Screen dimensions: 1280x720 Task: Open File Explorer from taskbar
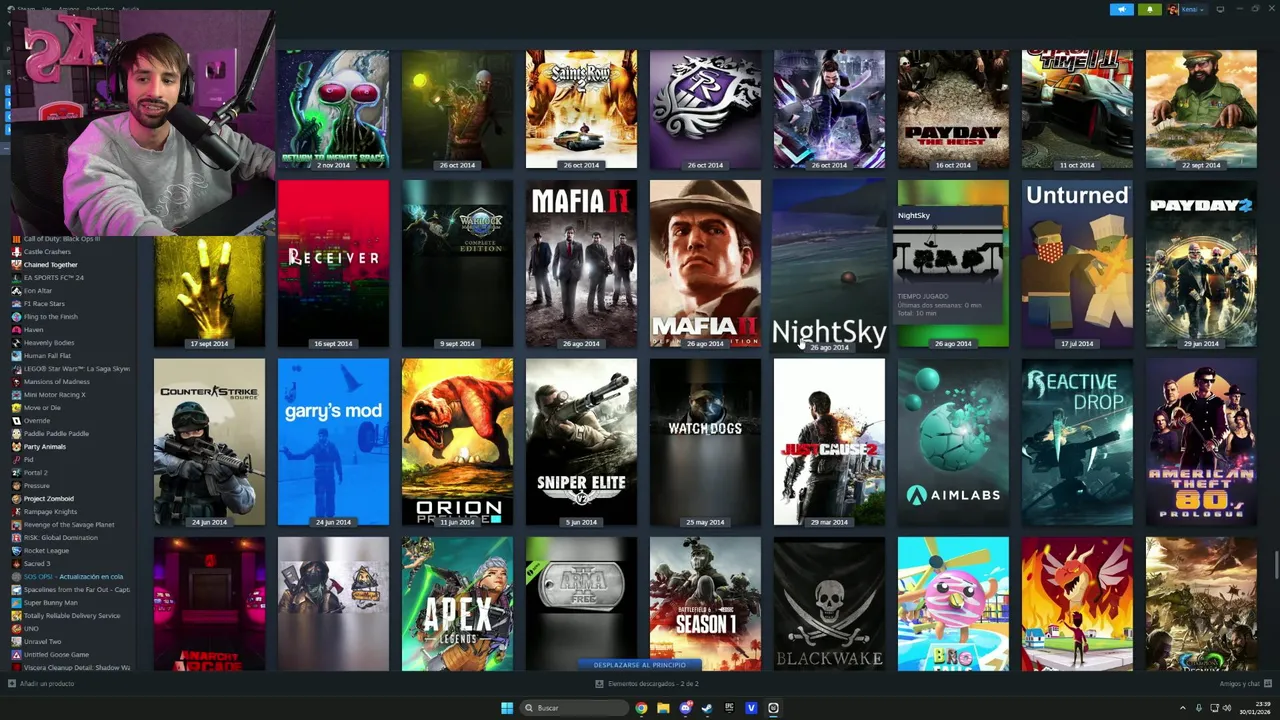pos(663,708)
